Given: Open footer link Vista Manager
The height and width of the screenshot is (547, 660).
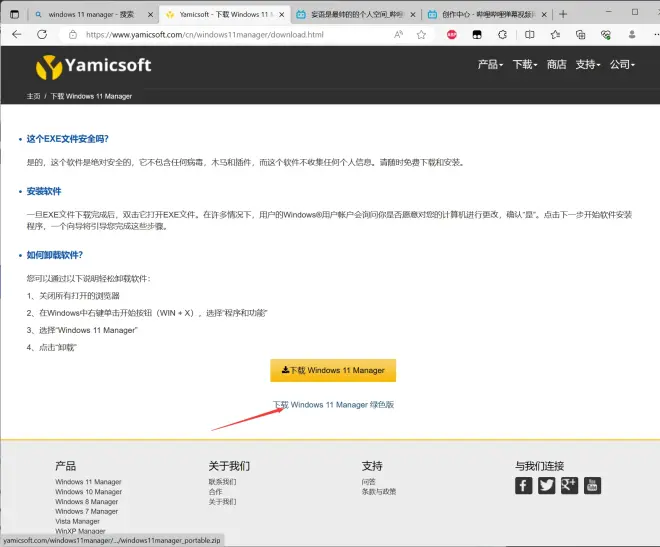Looking at the screenshot, I should point(77,521).
